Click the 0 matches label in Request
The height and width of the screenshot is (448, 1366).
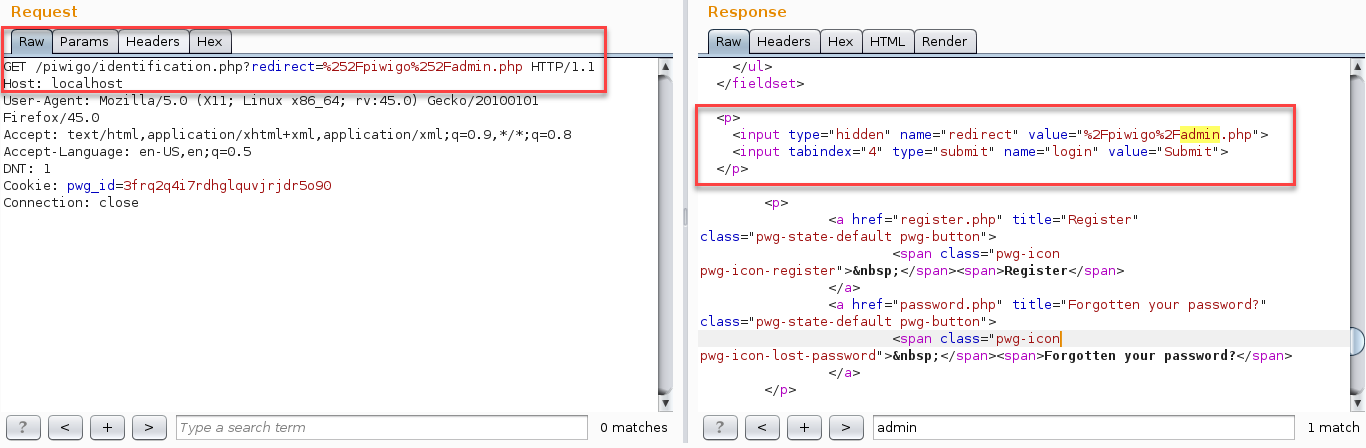634,427
